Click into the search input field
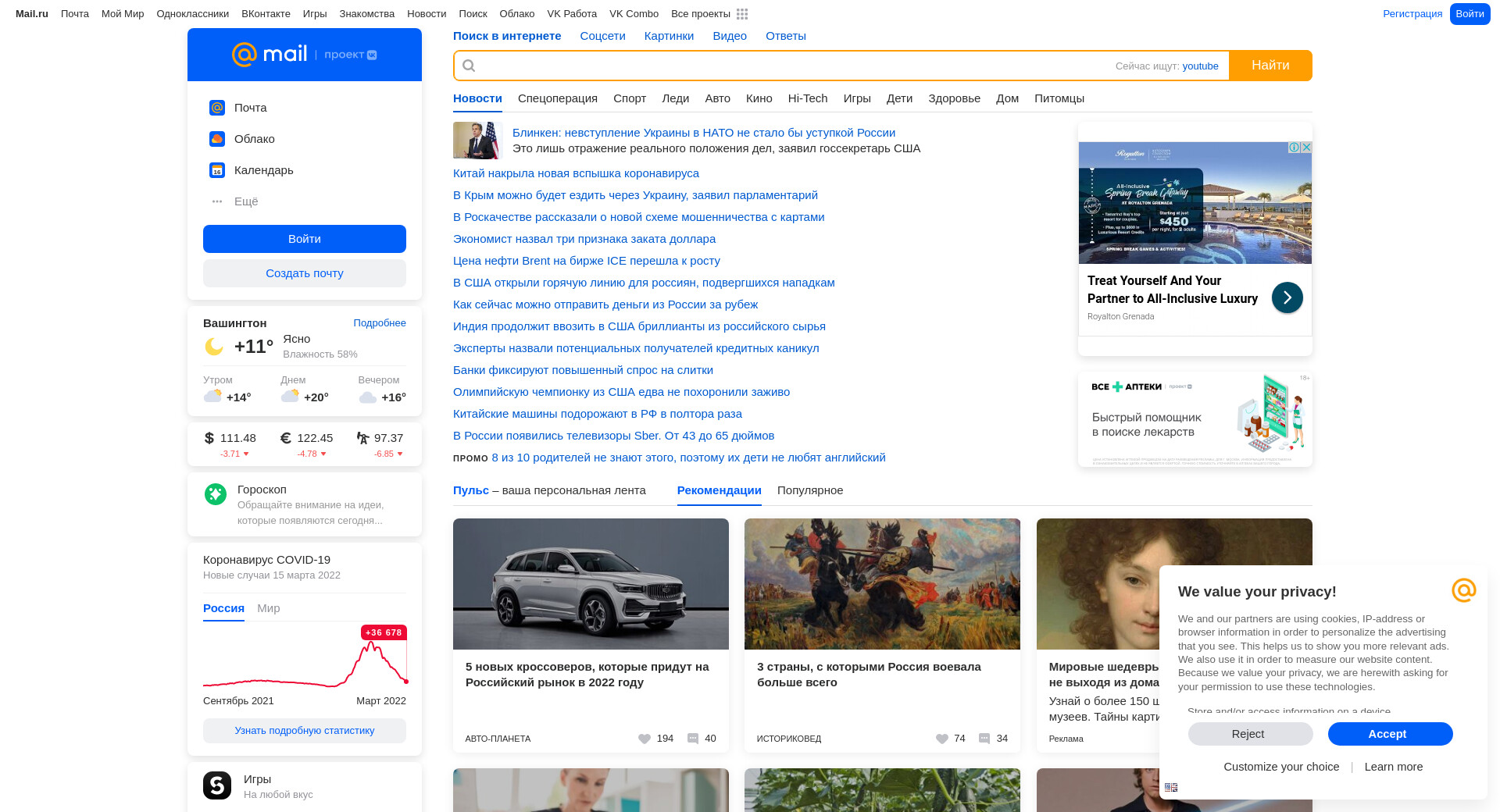This screenshot has width=1500, height=812. coord(789,66)
